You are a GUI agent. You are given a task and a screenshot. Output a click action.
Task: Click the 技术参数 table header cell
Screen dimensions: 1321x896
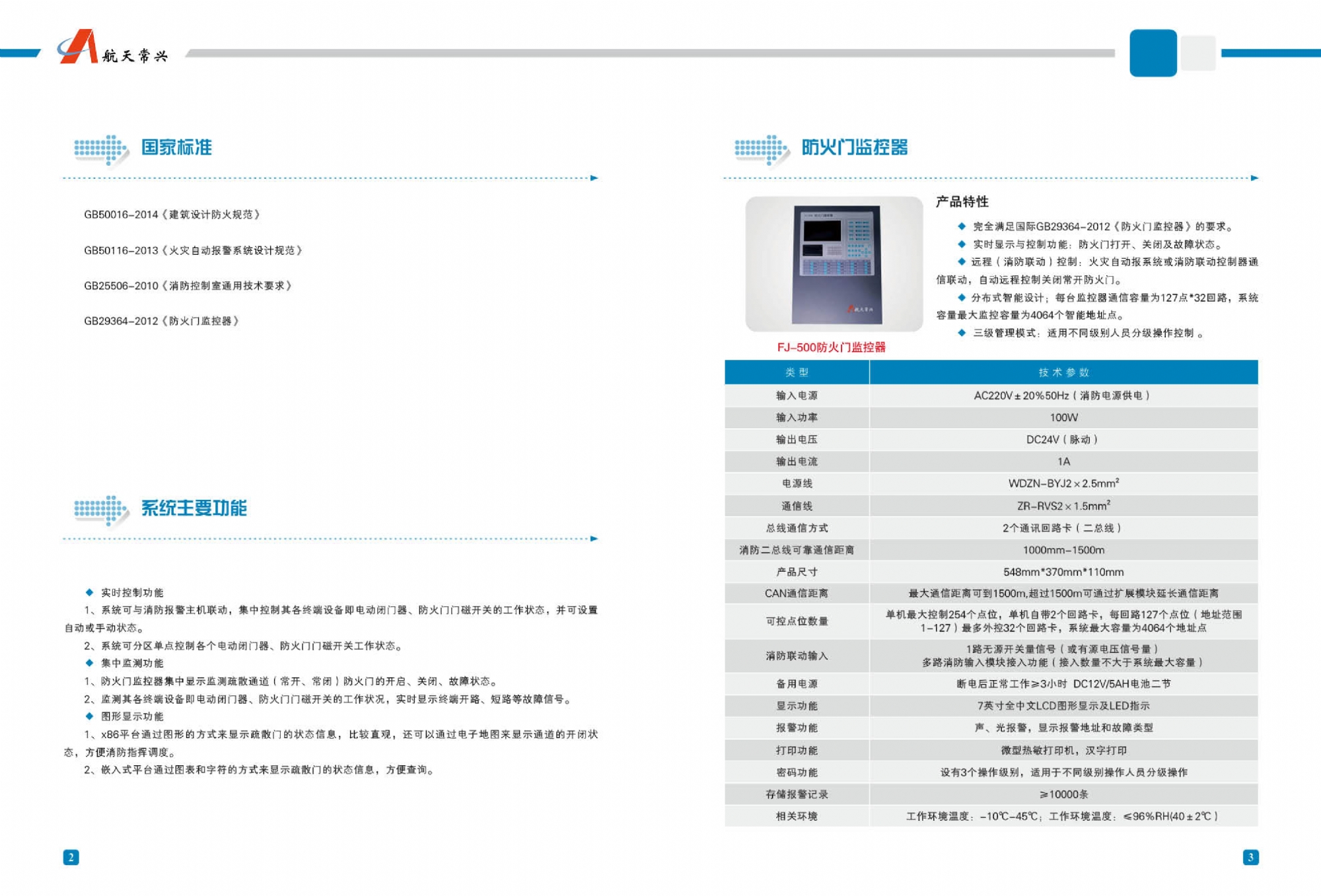click(1063, 372)
